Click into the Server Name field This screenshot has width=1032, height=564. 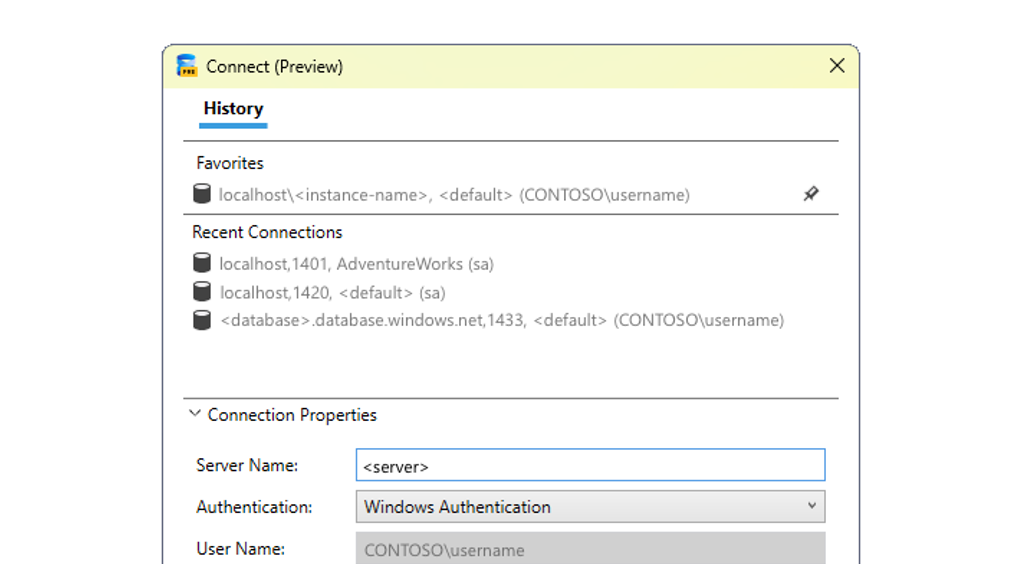(x=590, y=466)
